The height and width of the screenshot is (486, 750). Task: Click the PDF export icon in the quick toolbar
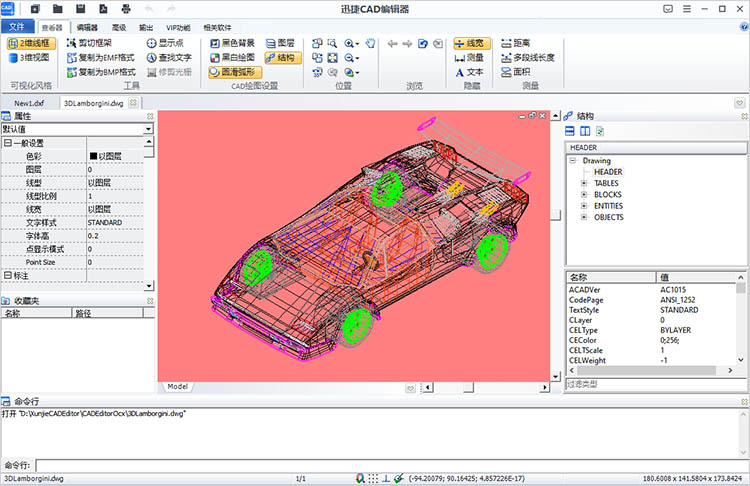103,9
